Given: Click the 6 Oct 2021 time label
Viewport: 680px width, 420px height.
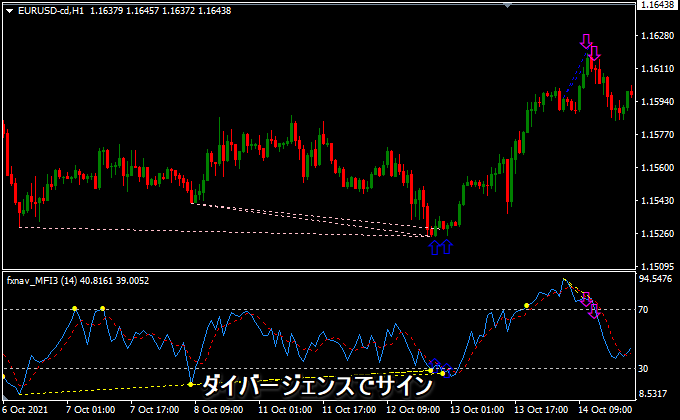Looking at the screenshot, I should [x=25, y=410].
